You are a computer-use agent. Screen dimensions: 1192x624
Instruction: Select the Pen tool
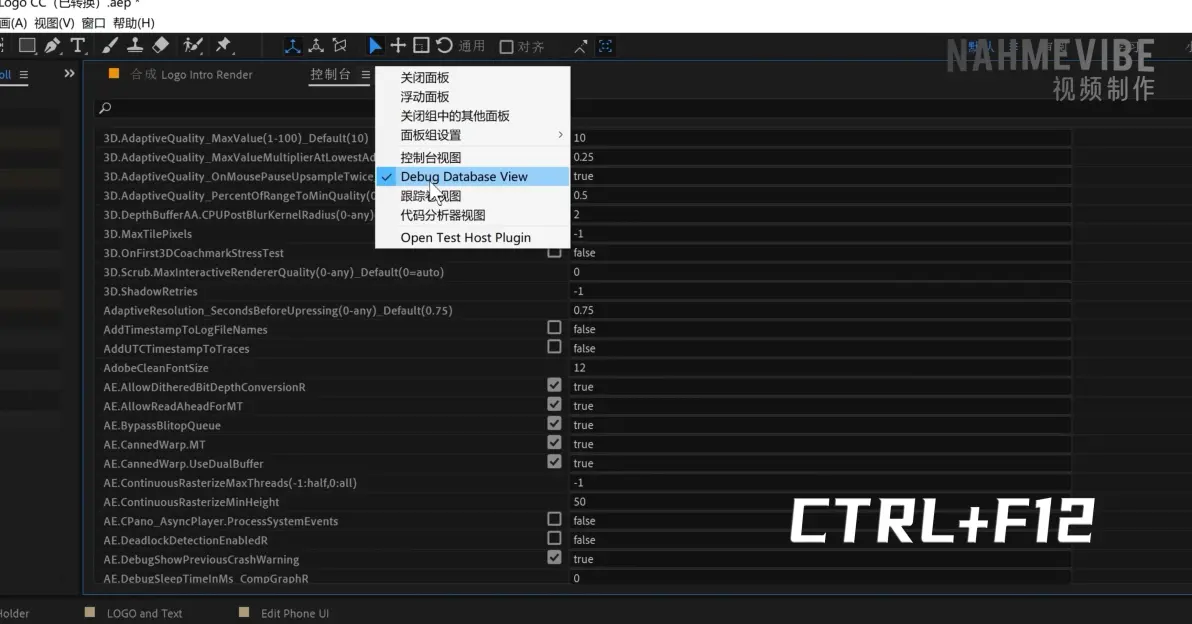tap(52, 46)
